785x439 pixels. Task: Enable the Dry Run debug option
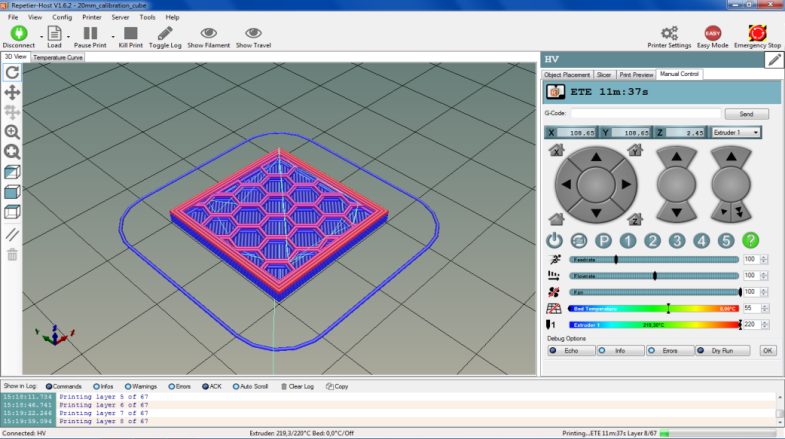tap(721, 351)
